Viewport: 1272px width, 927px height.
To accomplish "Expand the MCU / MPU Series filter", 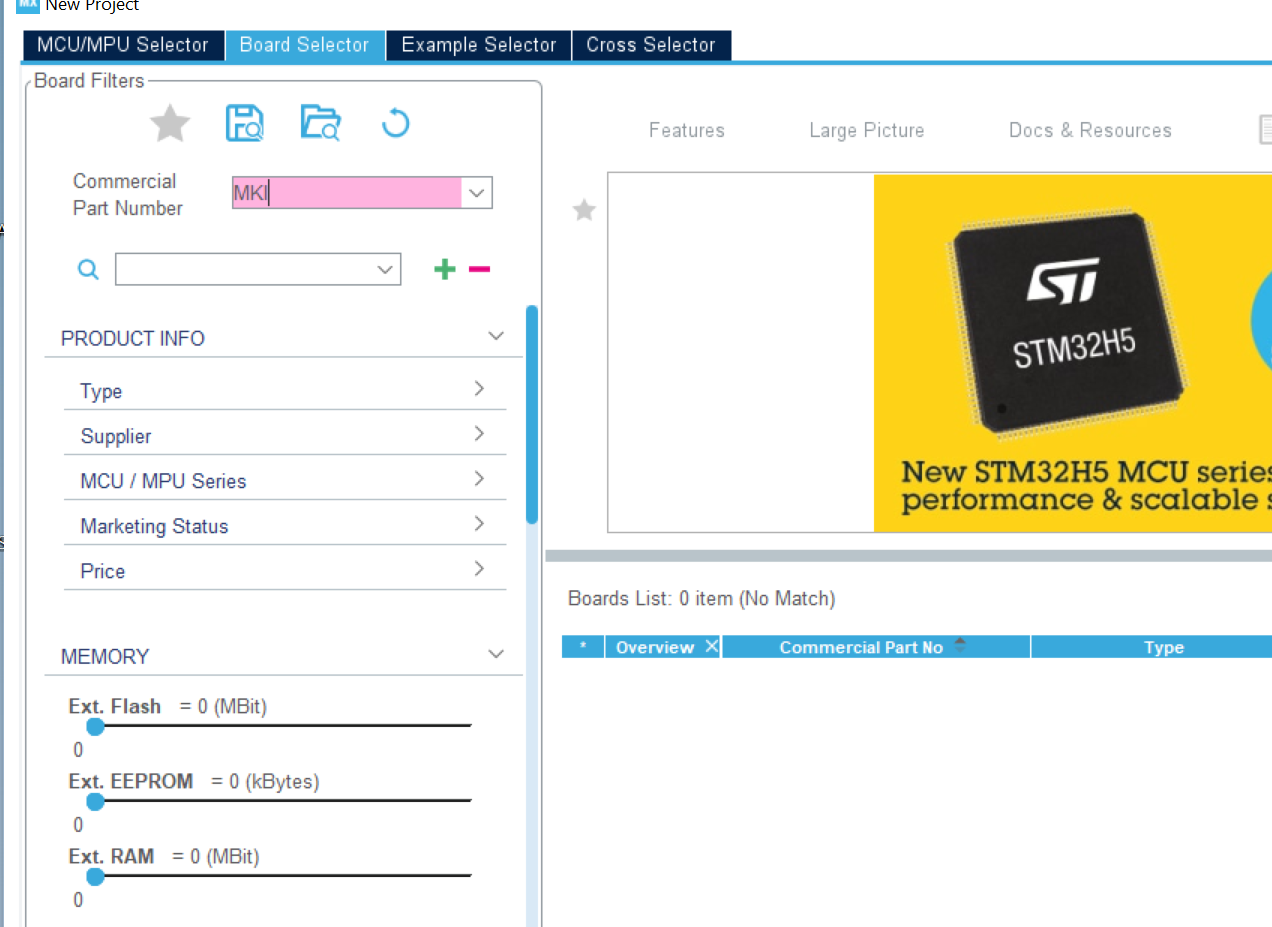I will (x=479, y=481).
